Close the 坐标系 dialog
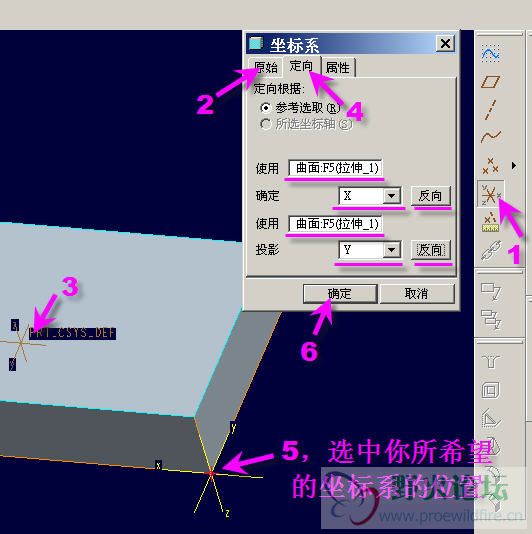Viewport: 532px width, 534px height. coord(445,43)
